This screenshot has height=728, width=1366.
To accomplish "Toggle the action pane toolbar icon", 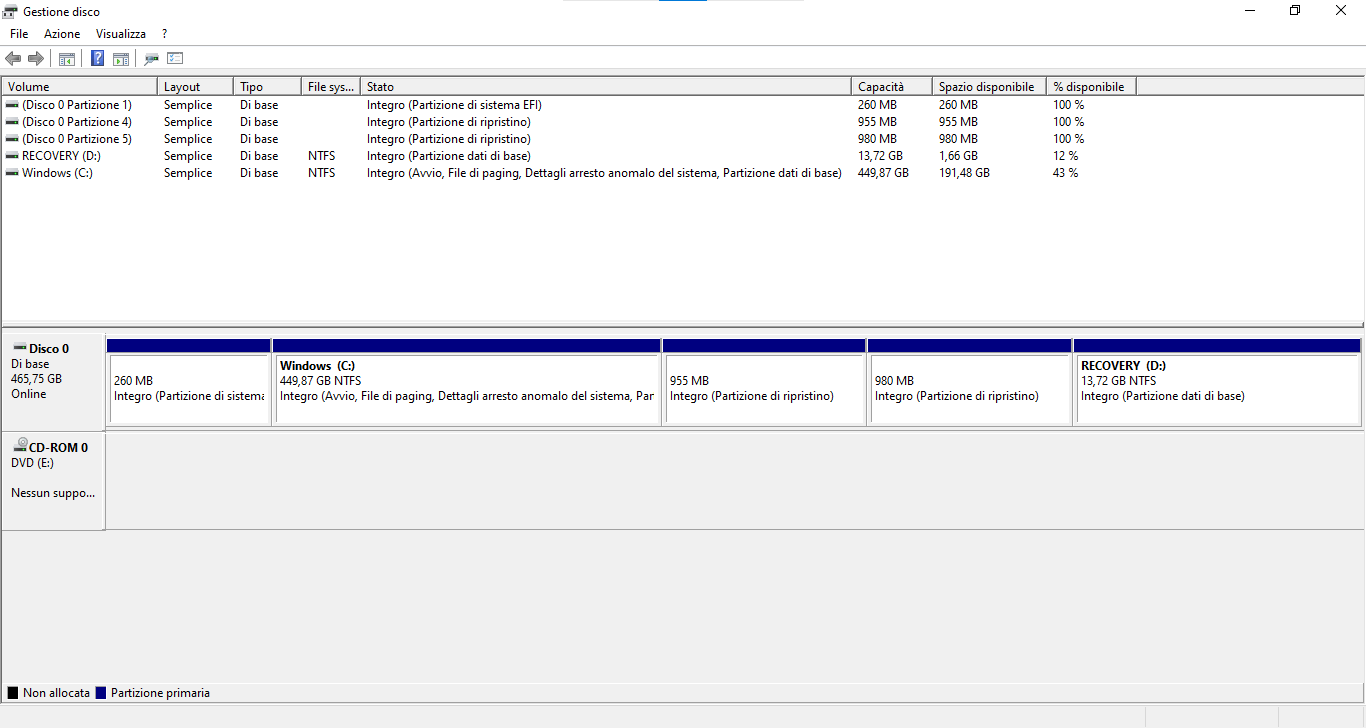I will tap(121, 59).
